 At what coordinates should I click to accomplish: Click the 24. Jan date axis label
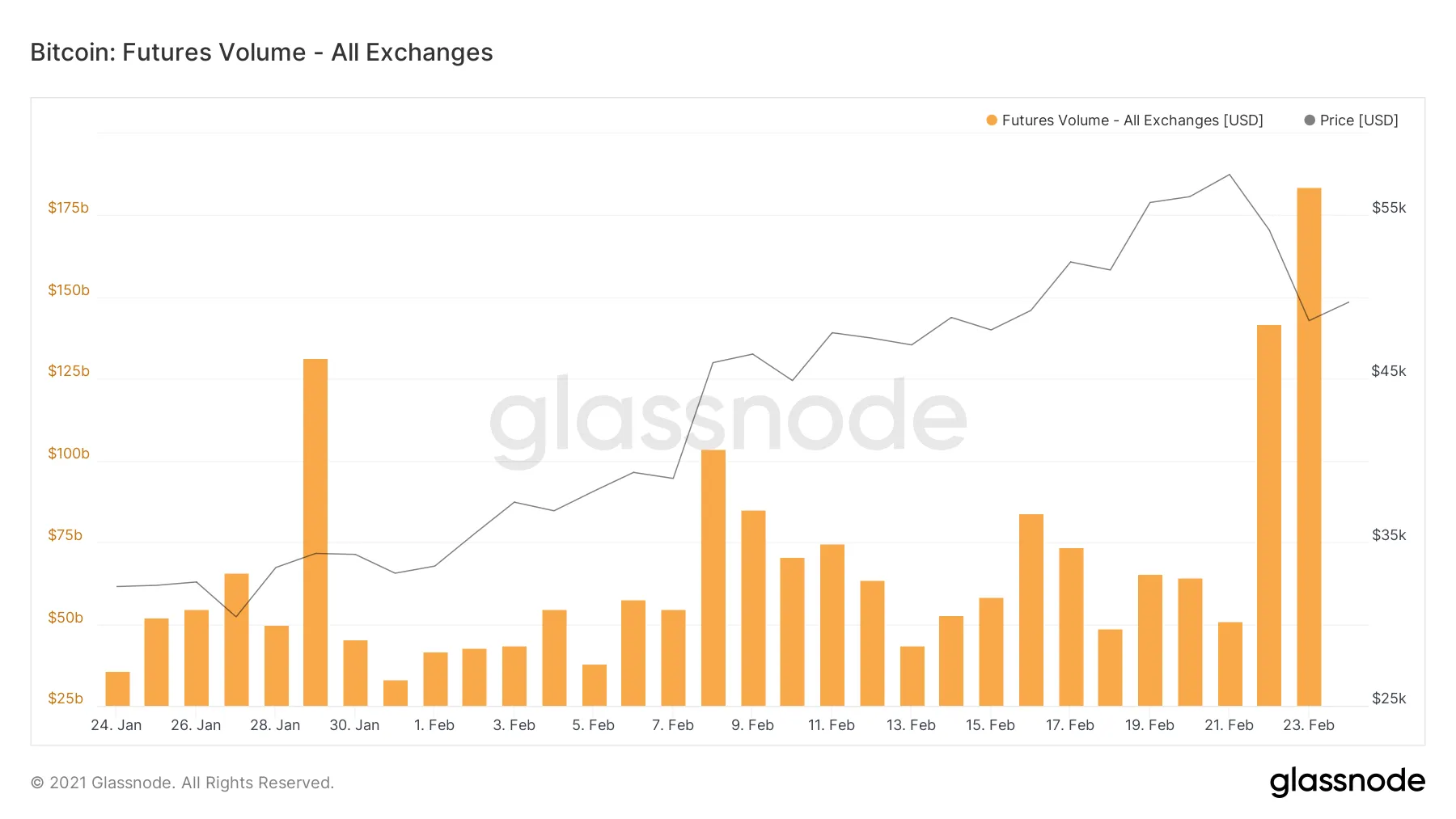[x=116, y=725]
